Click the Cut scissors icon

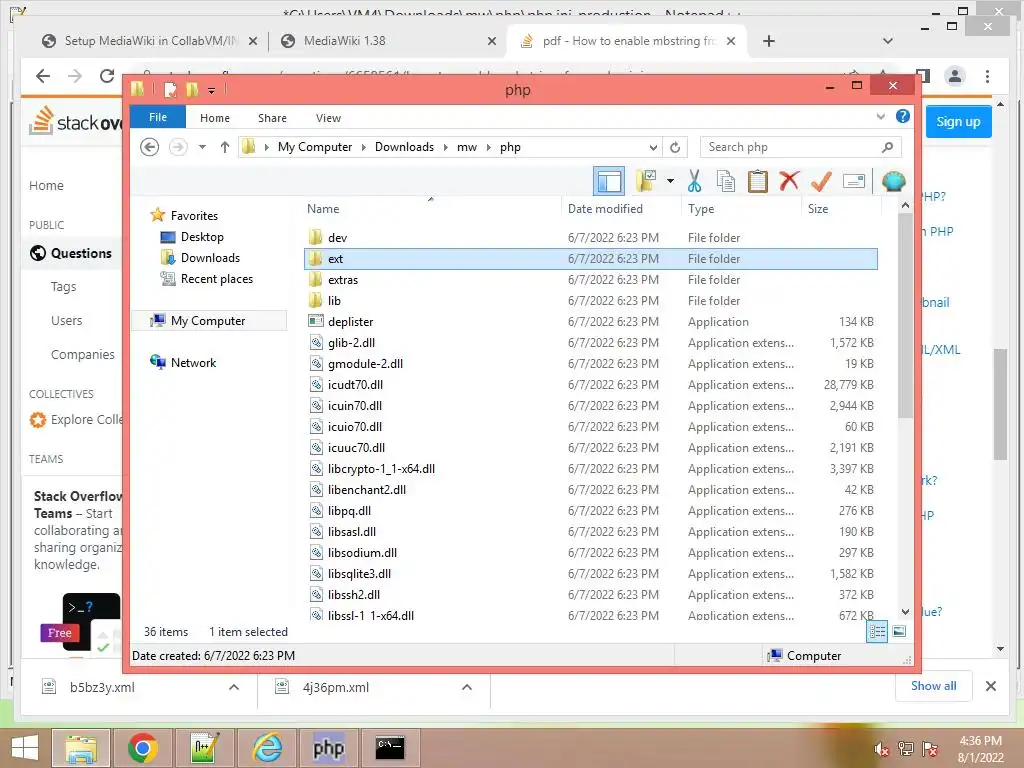694,181
